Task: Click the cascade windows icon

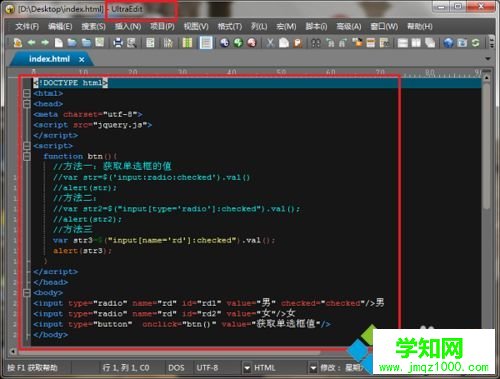Action: coord(430,43)
